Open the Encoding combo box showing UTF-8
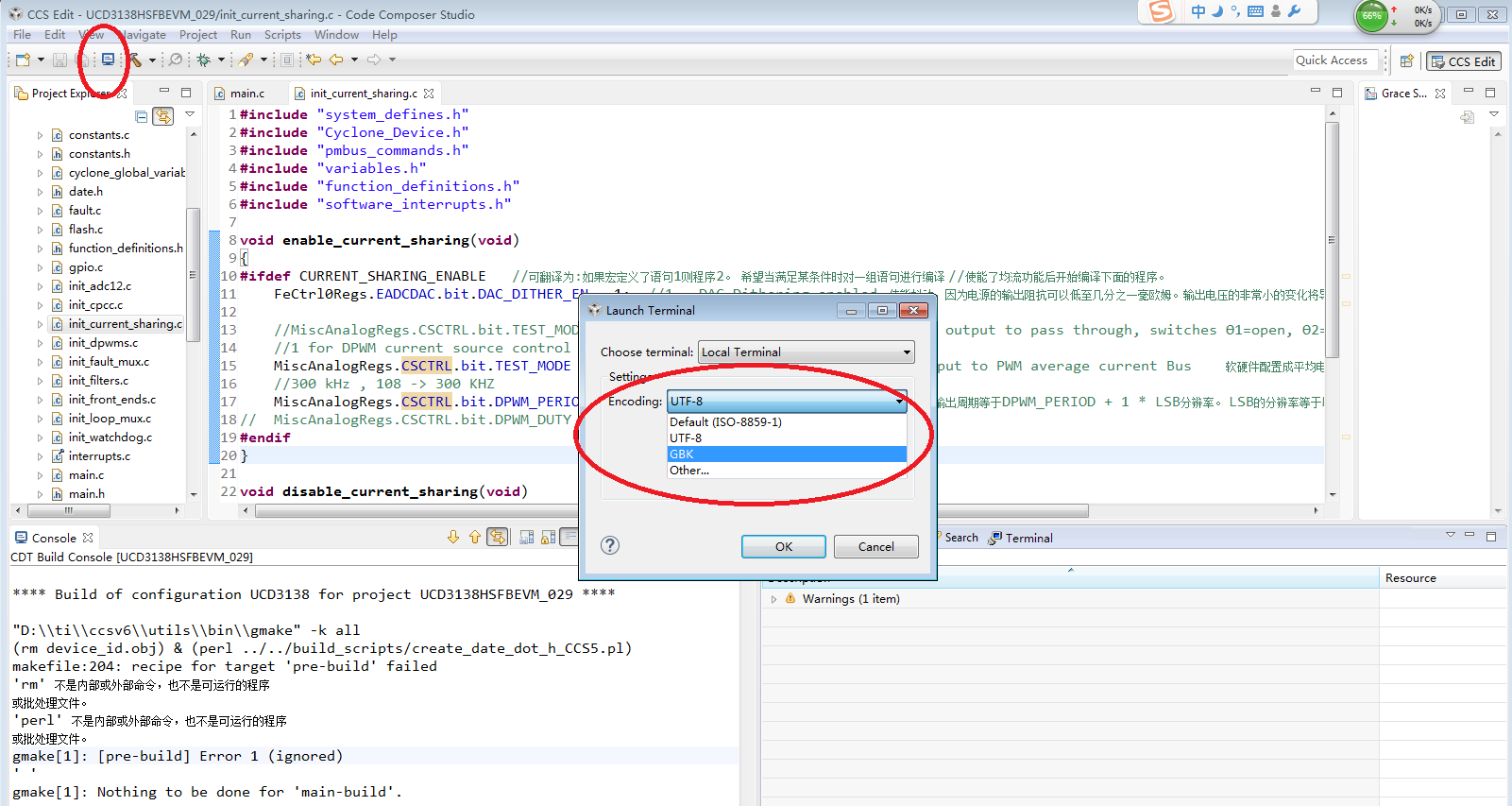1512x806 pixels. click(787, 402)
